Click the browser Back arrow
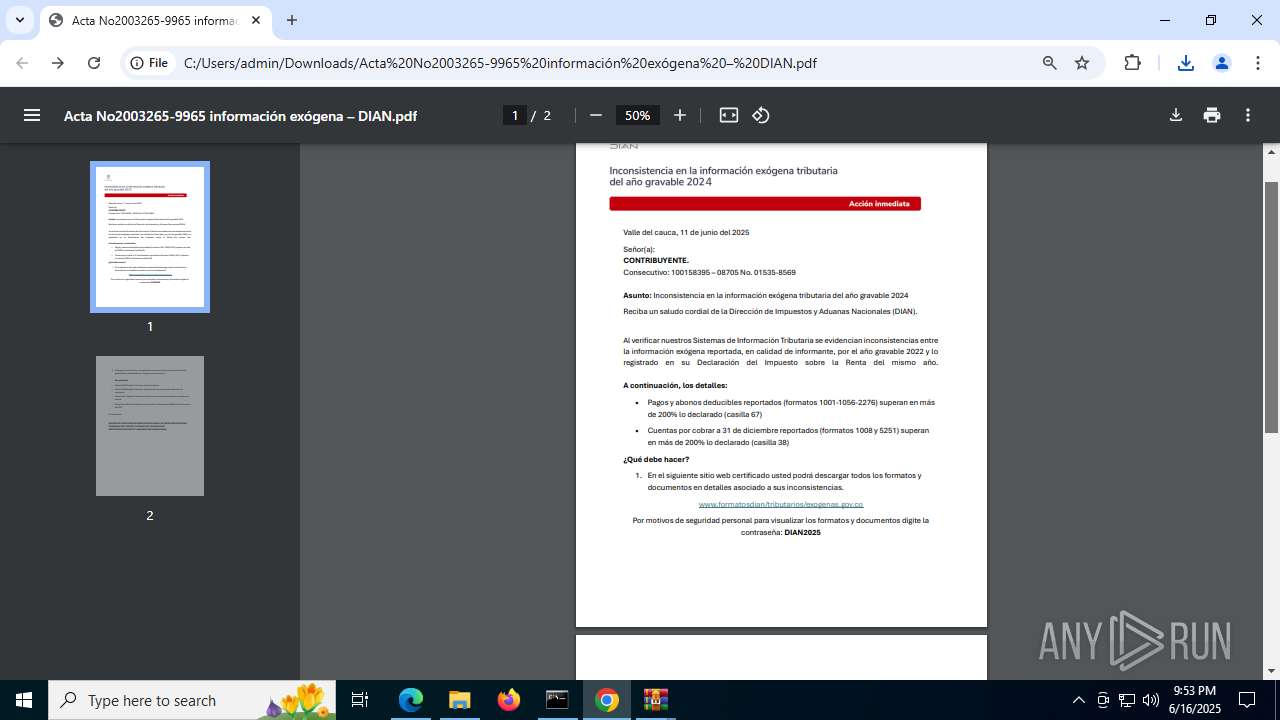The image size is (1280, 720). 22,63
